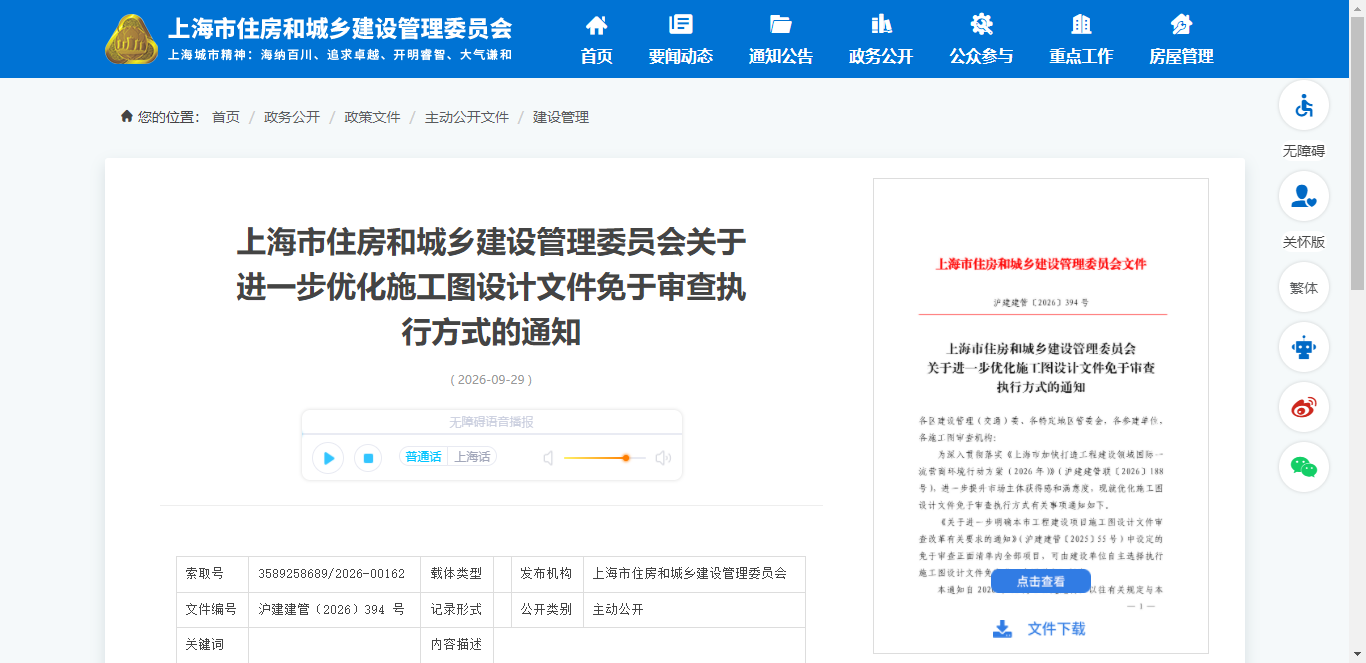Click the 重点工作 menu label
Viewport: 1366px width, 663px height.
(1081, 56)
